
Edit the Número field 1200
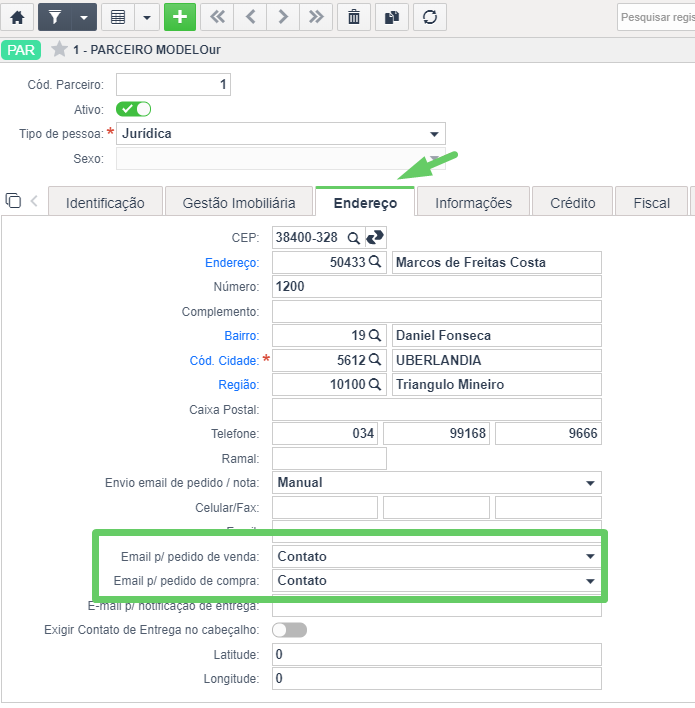pyautogui.click(x=437, y=286)
